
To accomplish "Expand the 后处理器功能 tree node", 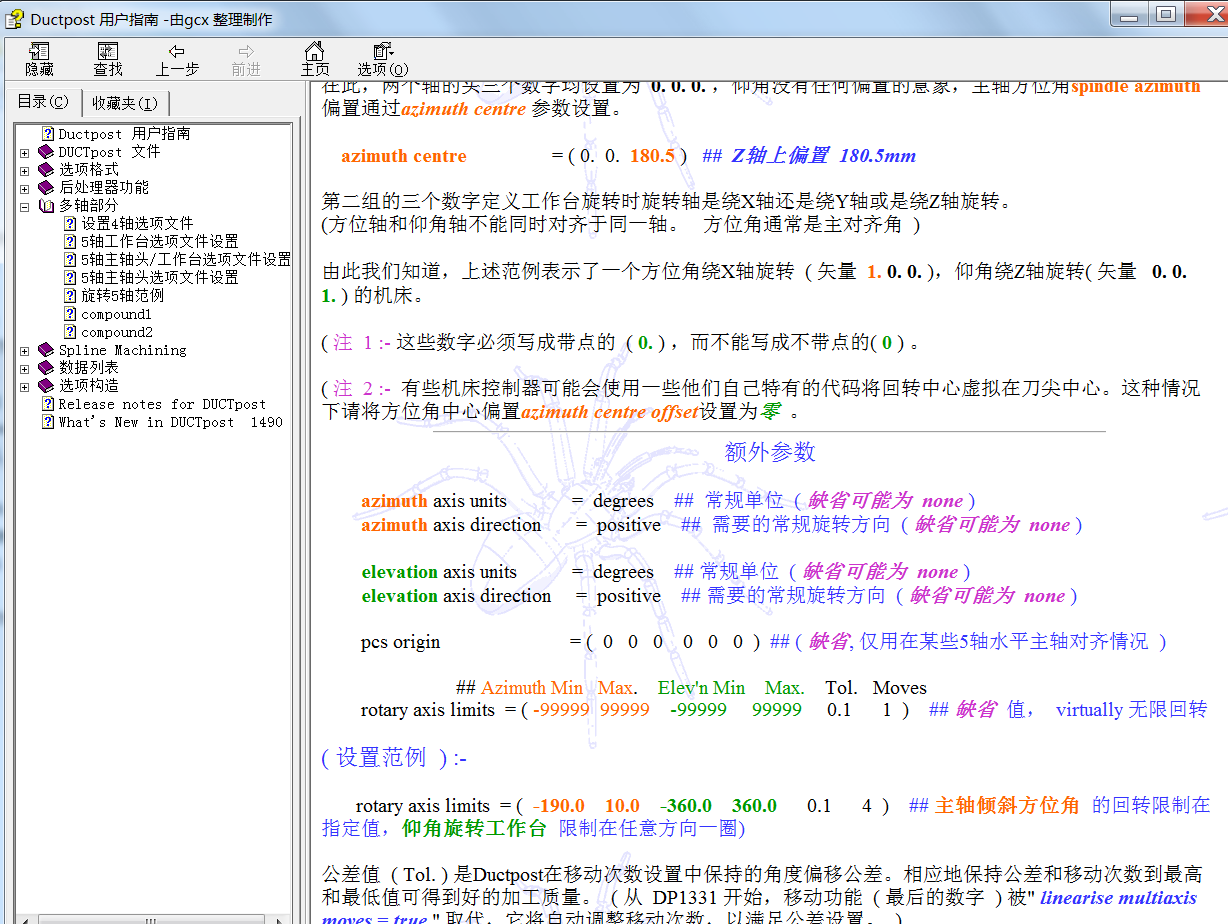I will (24, 188).
